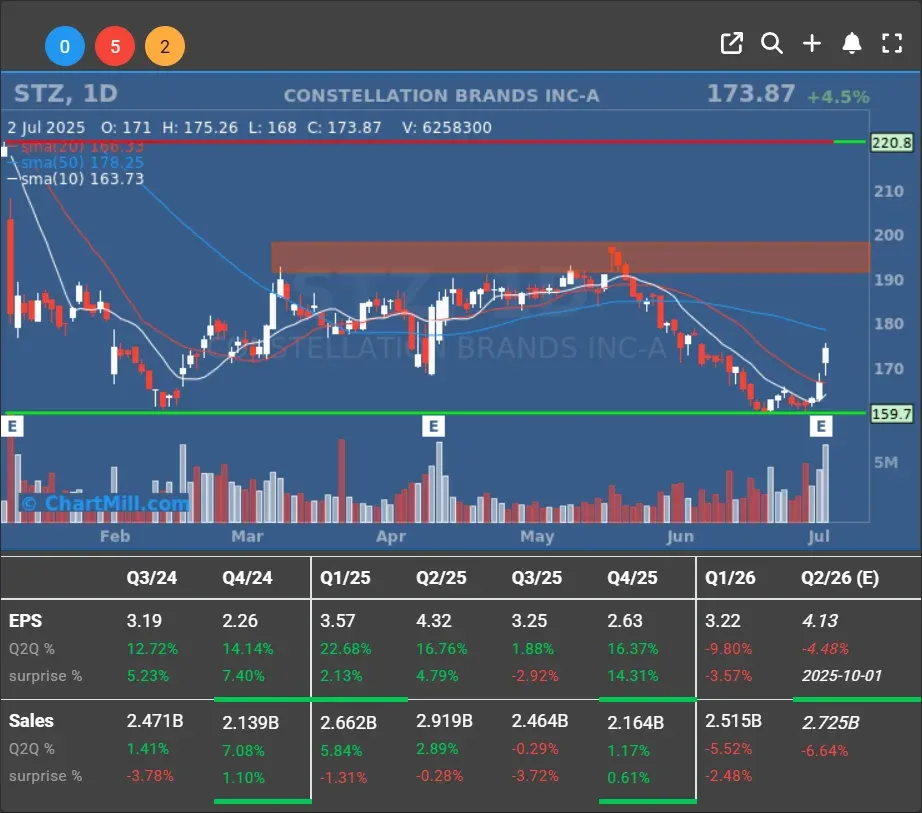Screen dimensions: 922x813
Task: Click the Q1/26 column header
Action: click(730, 578)
